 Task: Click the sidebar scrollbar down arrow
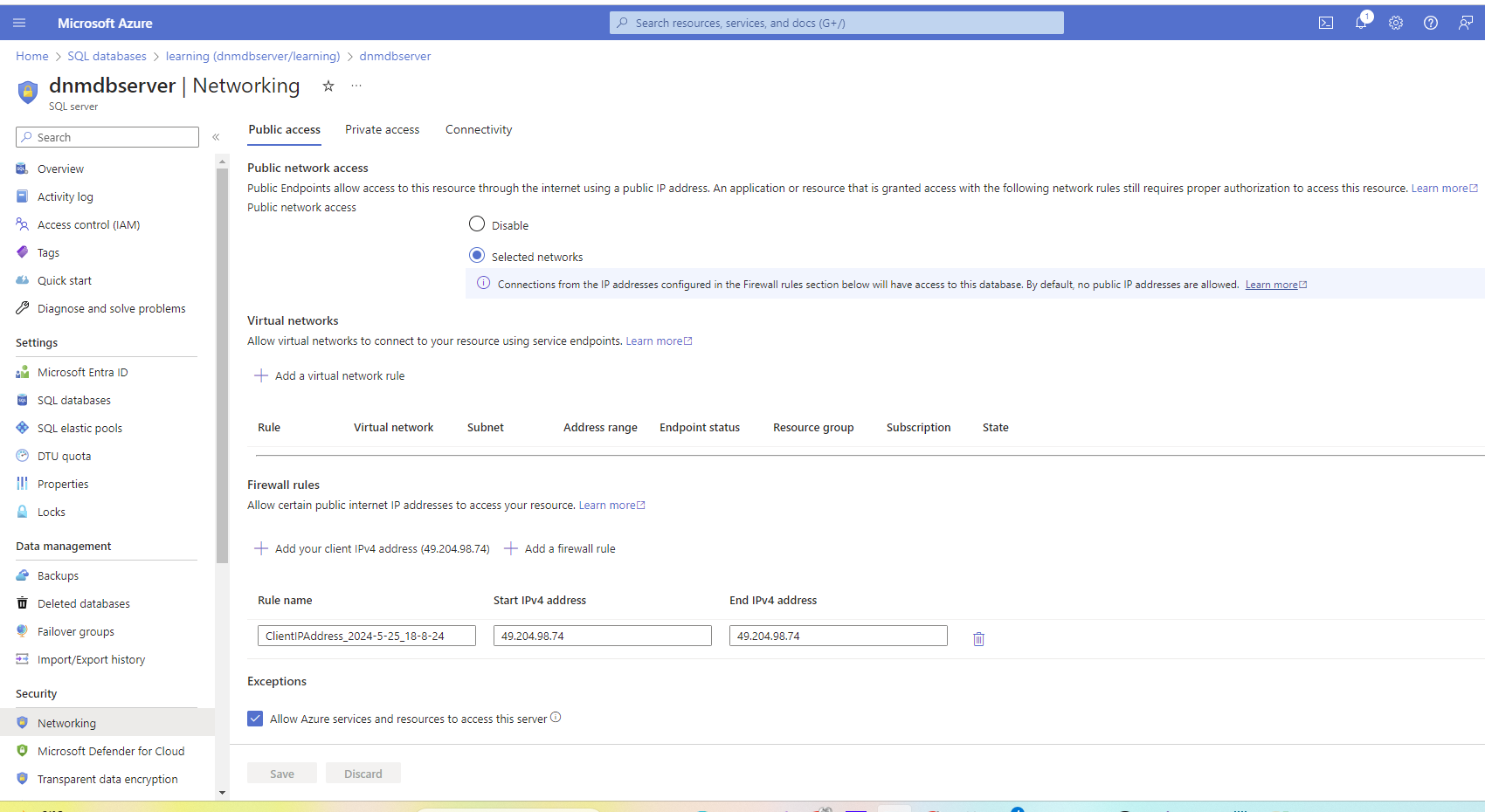click(222, 793)
